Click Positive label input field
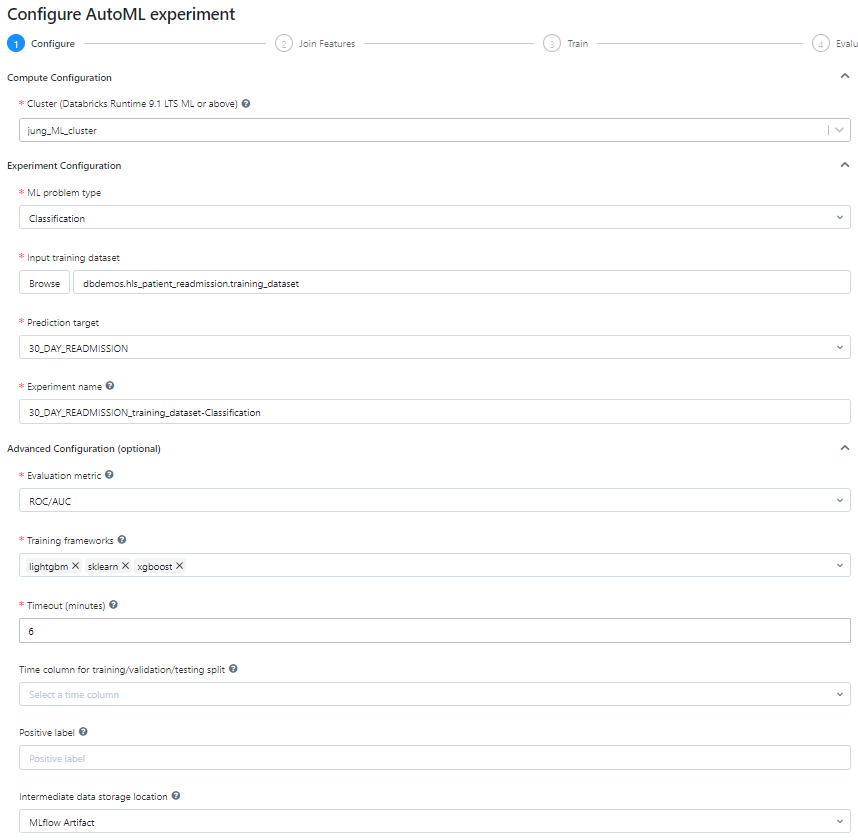Image resolution: width=858 pixels, height=840 pixels. (434, 758)
